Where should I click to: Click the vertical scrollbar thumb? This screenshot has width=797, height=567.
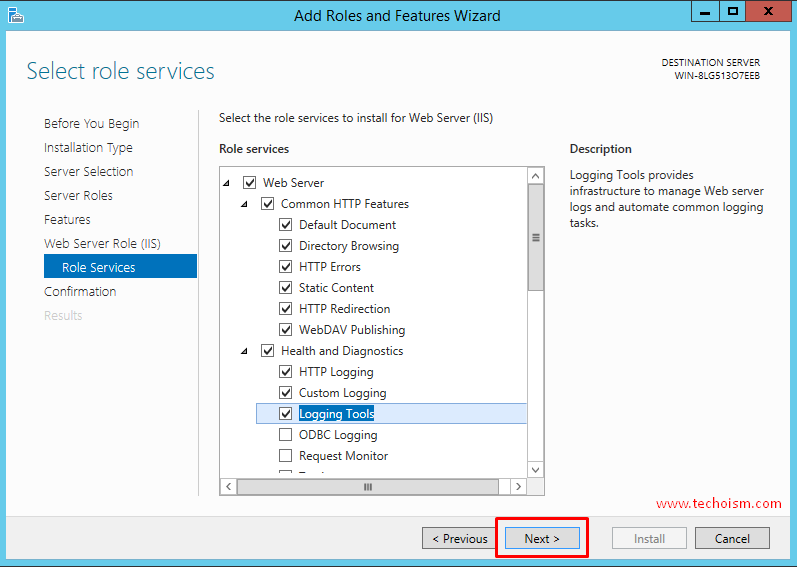pyautogui.click(x=536, y=238)
